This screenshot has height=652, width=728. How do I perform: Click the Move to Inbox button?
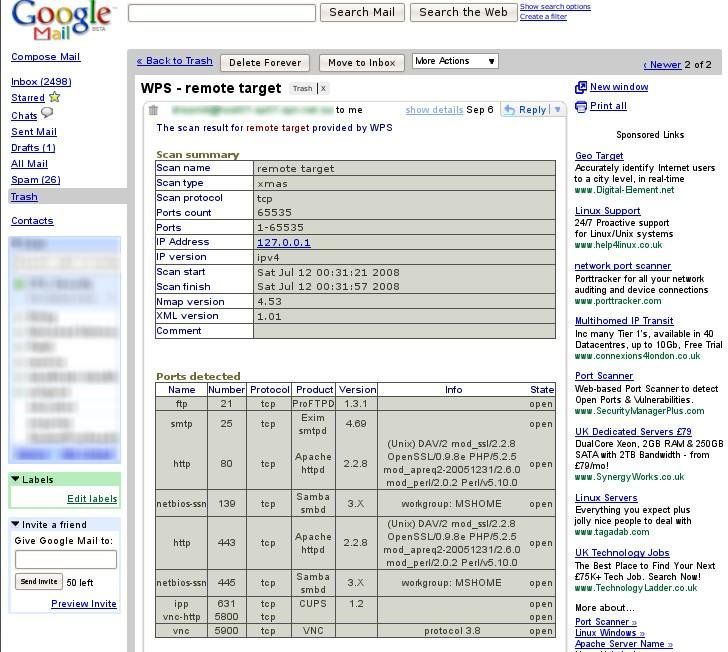[x=362, y=63]
